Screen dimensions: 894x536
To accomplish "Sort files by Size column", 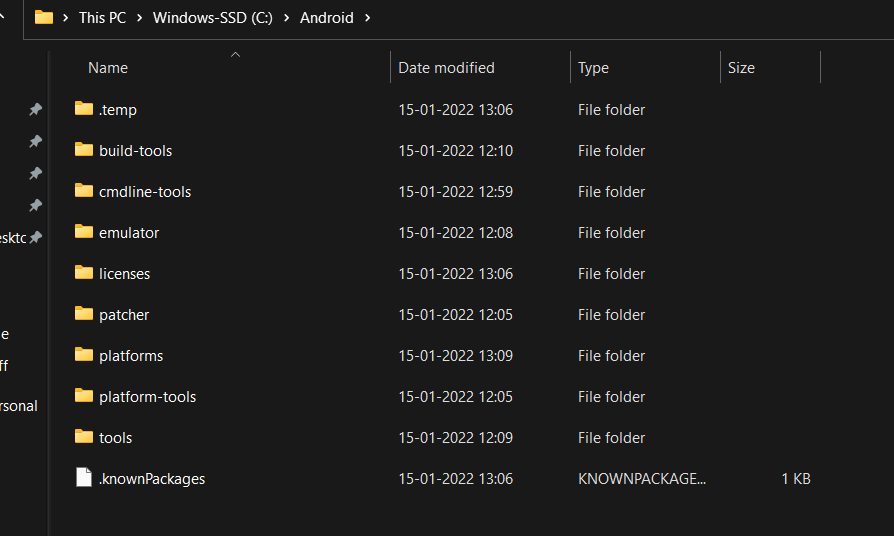I will click(741, 68).
